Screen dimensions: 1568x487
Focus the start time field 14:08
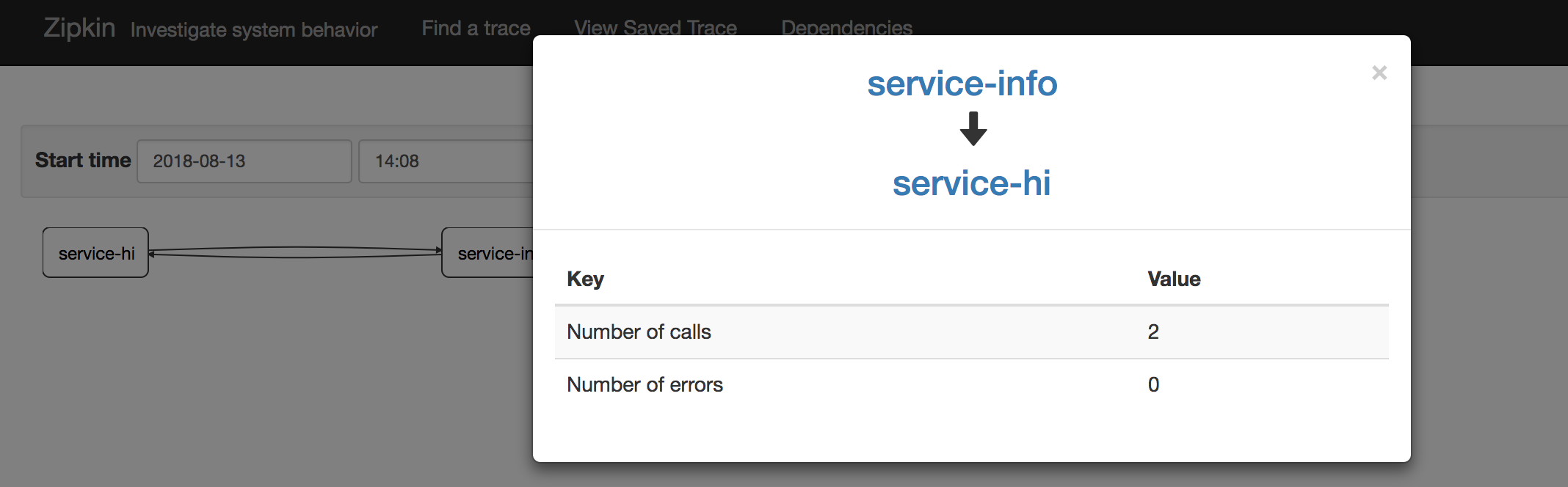[x=445, y=161]
